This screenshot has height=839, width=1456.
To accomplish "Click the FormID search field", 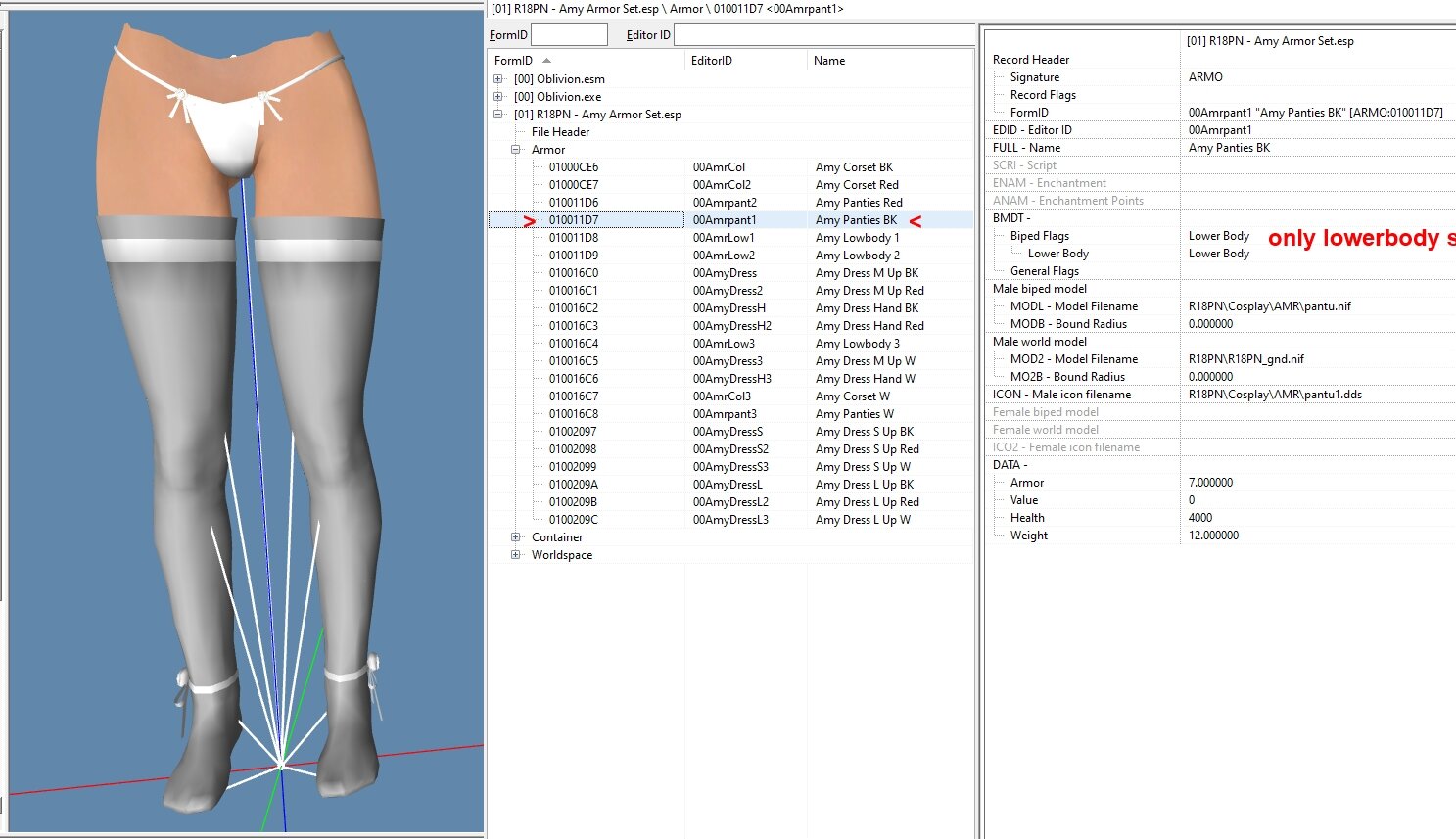I will pos(569,34).
